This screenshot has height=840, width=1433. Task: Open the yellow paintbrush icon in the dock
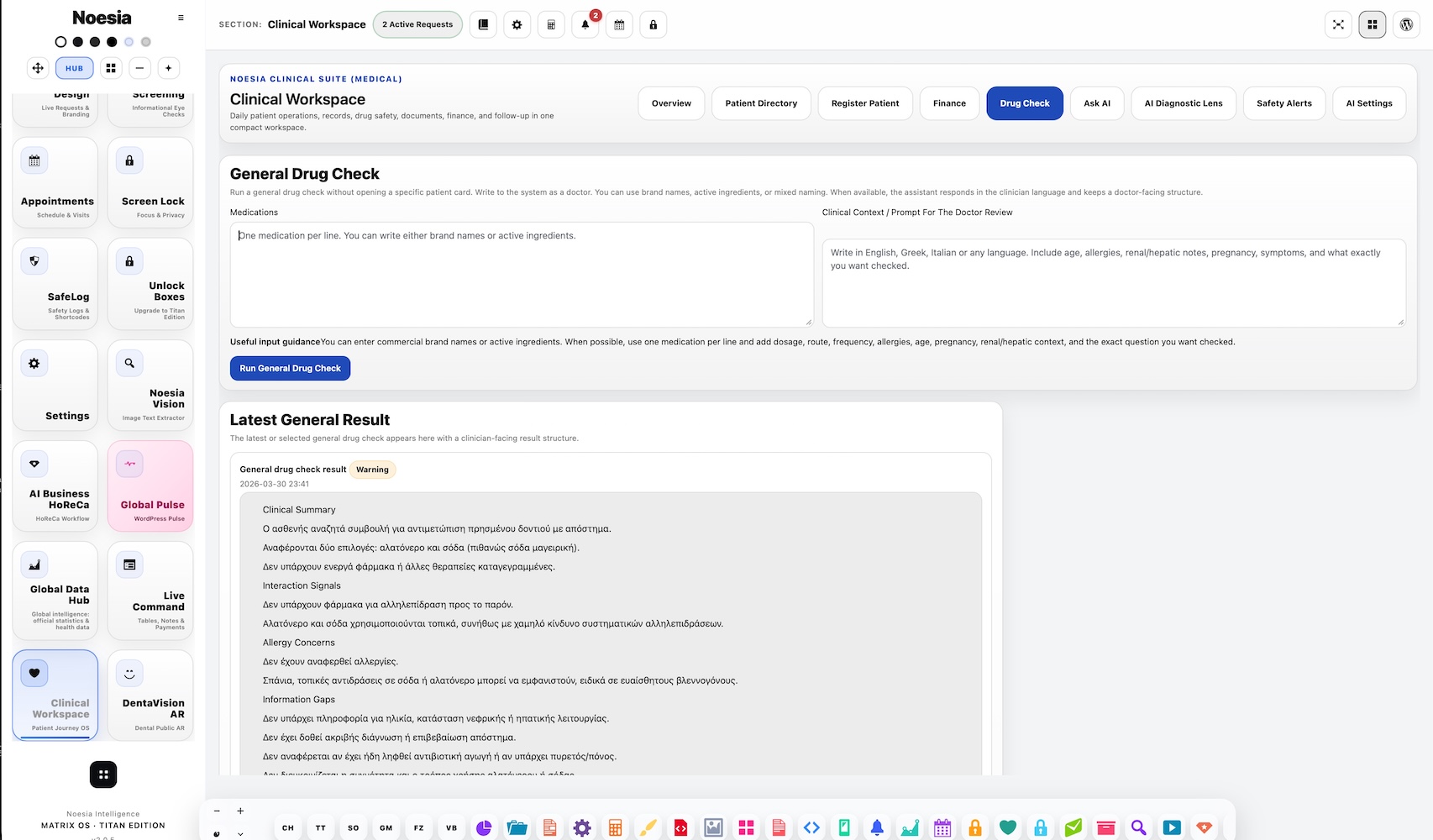(x=648, y=827)
